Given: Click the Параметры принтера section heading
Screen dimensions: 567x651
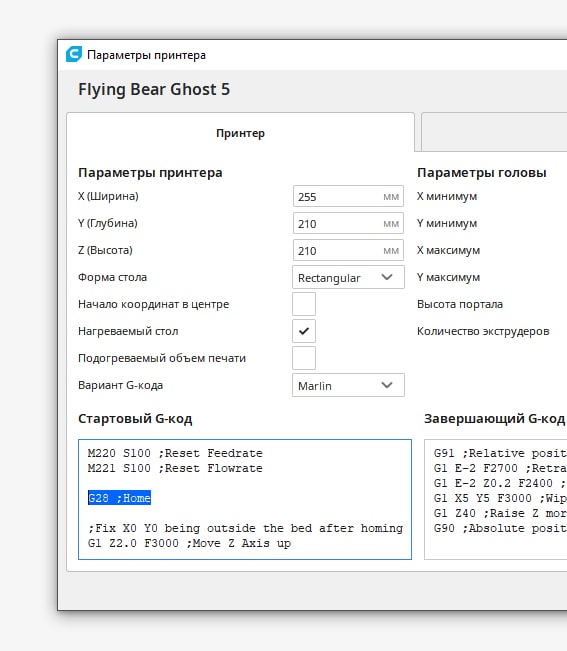Looking at the screenshot, I should [x=150, y=172].
